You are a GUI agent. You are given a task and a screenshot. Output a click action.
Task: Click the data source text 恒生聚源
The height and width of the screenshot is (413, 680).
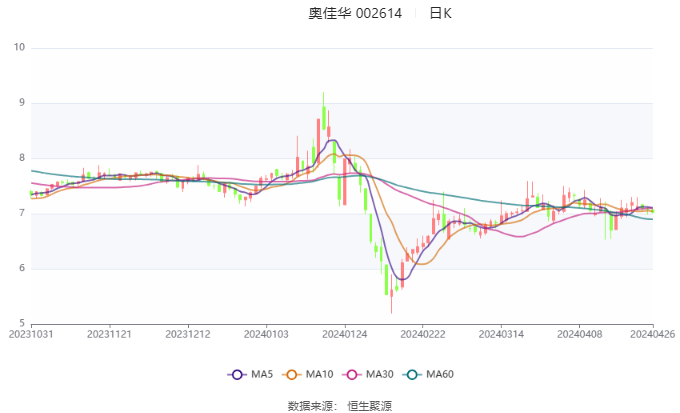[370, 406]
